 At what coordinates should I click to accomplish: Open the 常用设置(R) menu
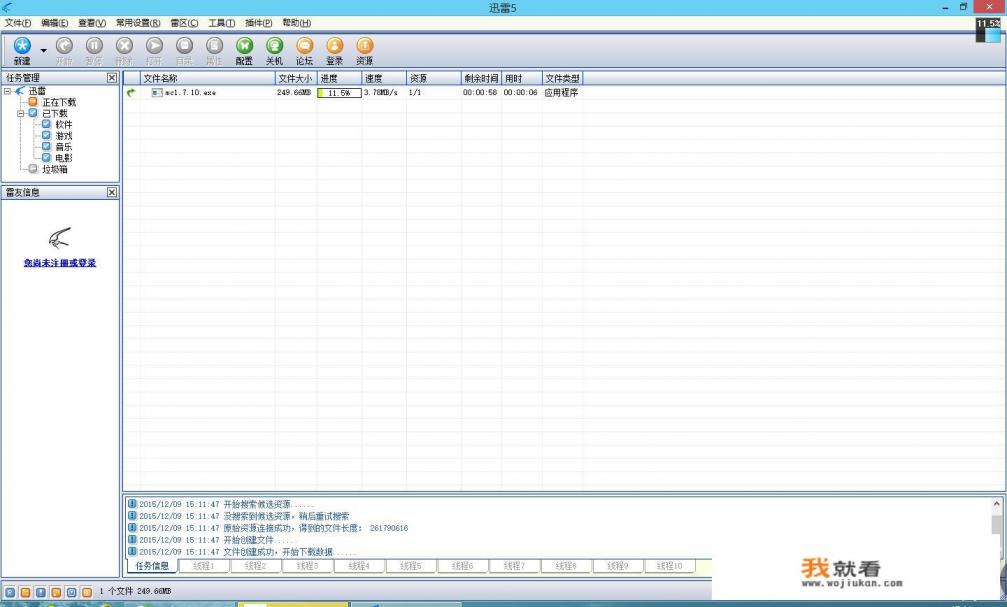coord(138,22)
